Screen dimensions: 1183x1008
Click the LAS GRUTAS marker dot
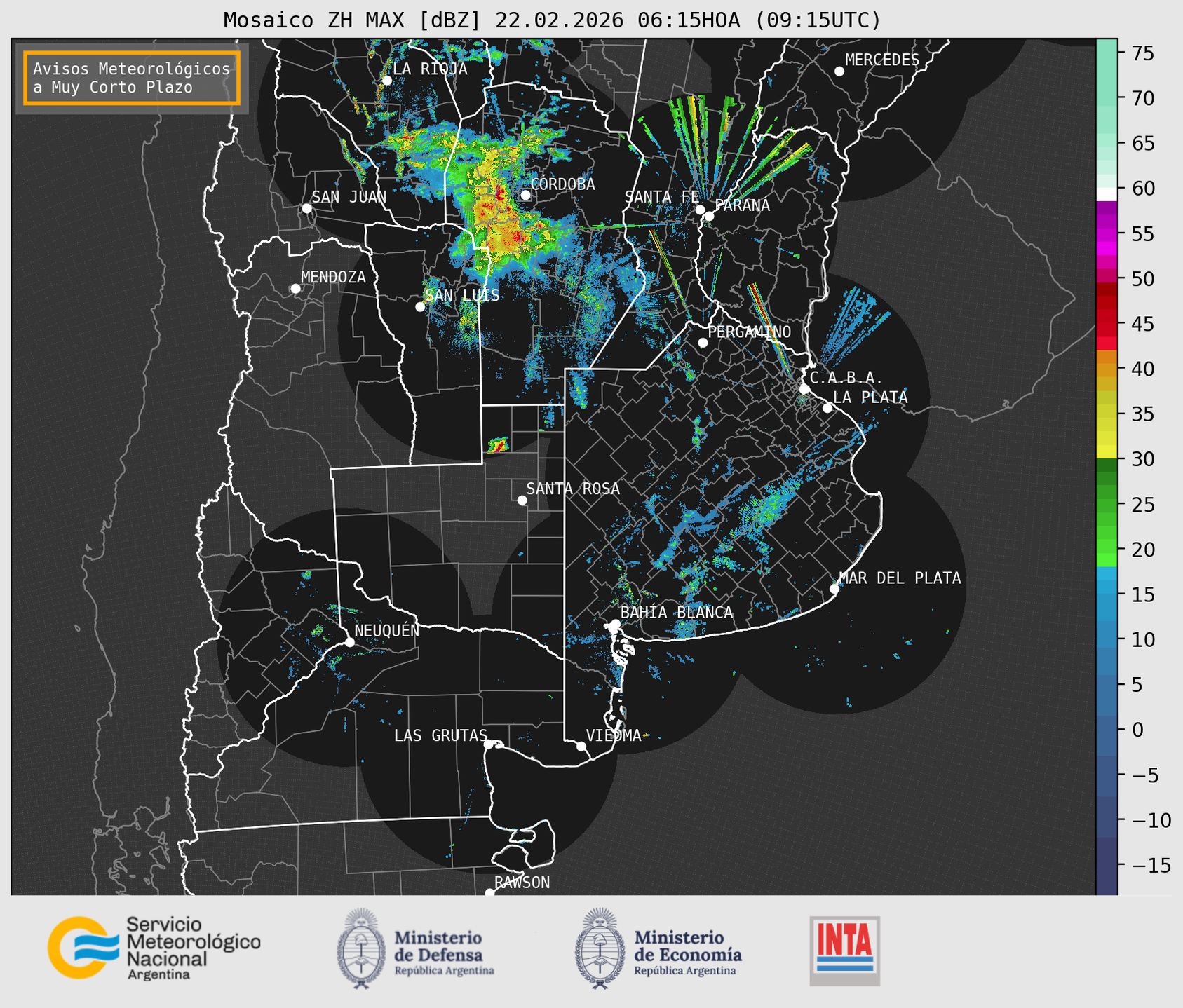tap(489, 744)
